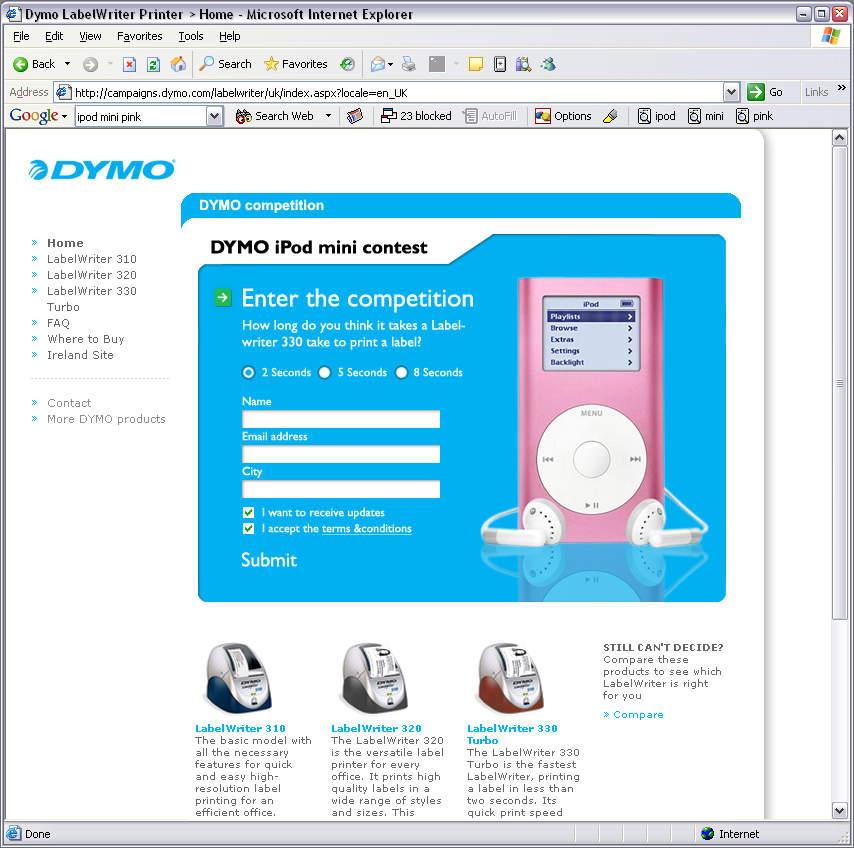Open the Mail button dropdown arrow
Image resolution: width=854 pixels, height=848 pixels.
(x=391, y=65)
